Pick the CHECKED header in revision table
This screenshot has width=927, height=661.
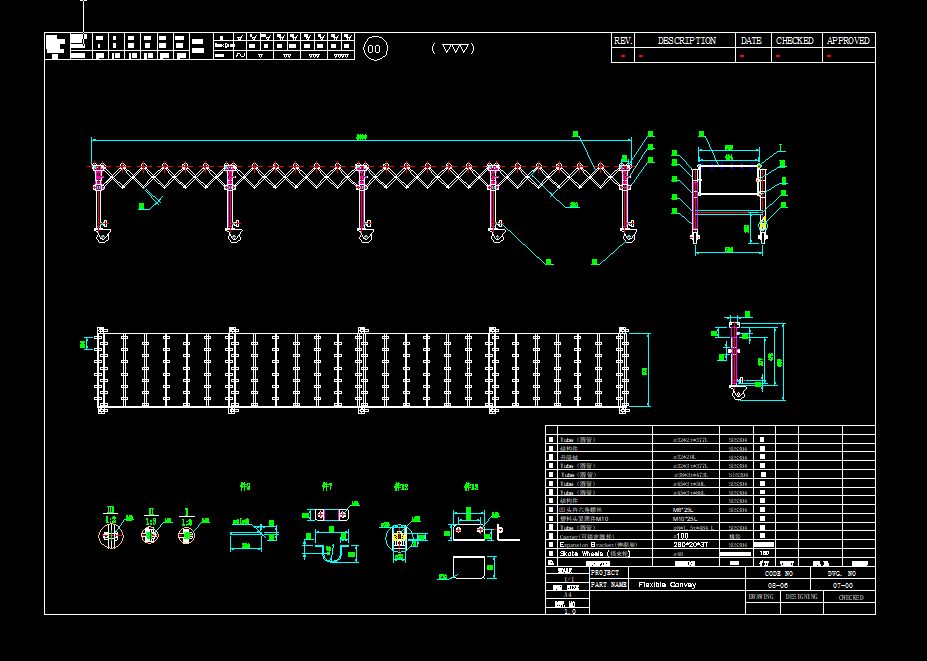(x=795, y=41)
